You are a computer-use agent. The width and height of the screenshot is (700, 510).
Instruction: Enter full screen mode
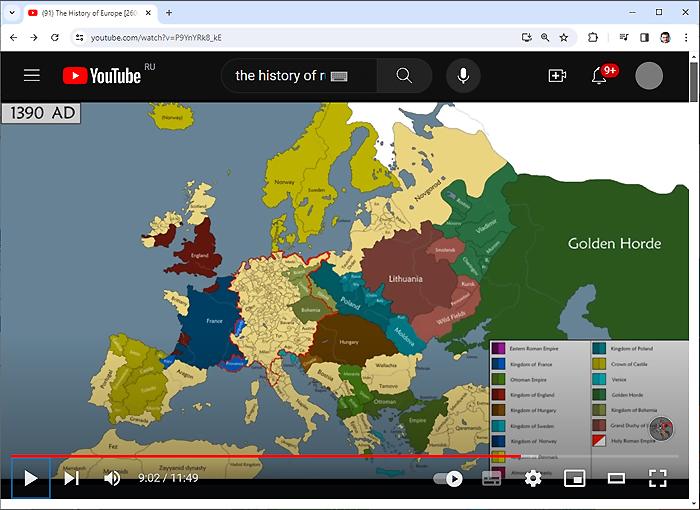658,478
